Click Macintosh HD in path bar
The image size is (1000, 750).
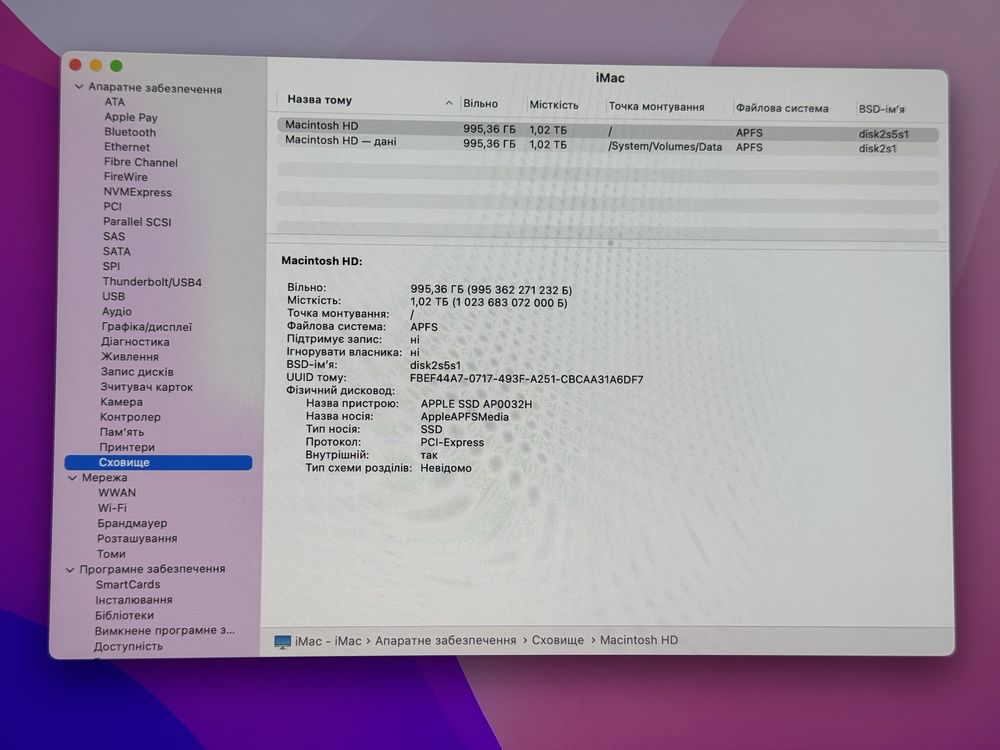(638, 640)
